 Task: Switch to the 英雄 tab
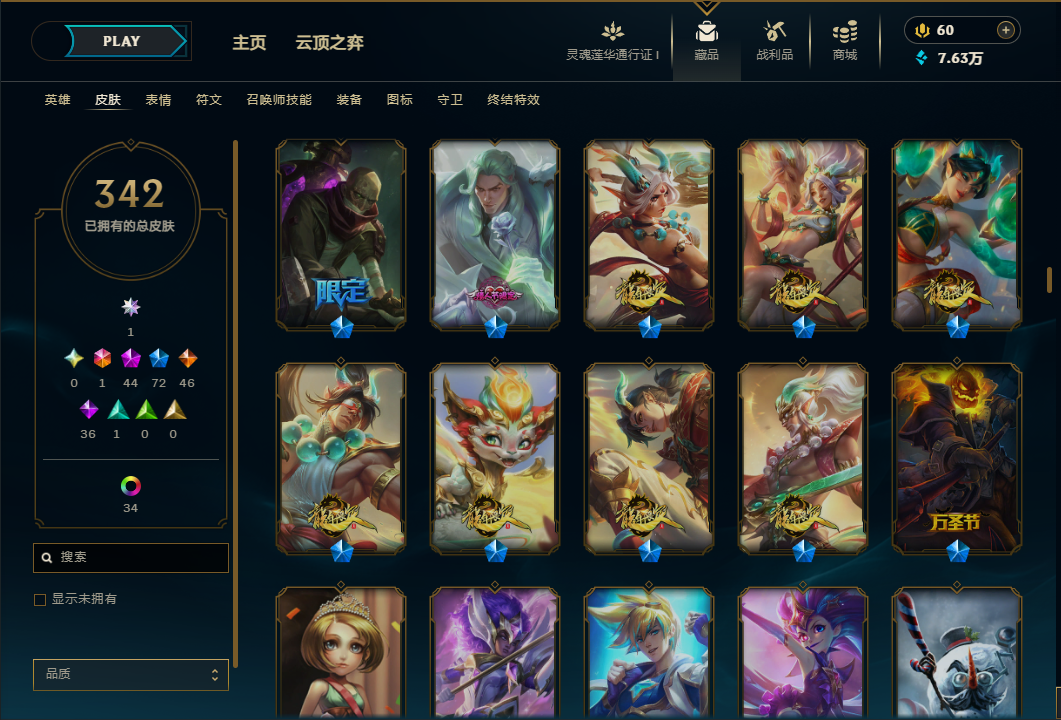click(x=58, y=100)
